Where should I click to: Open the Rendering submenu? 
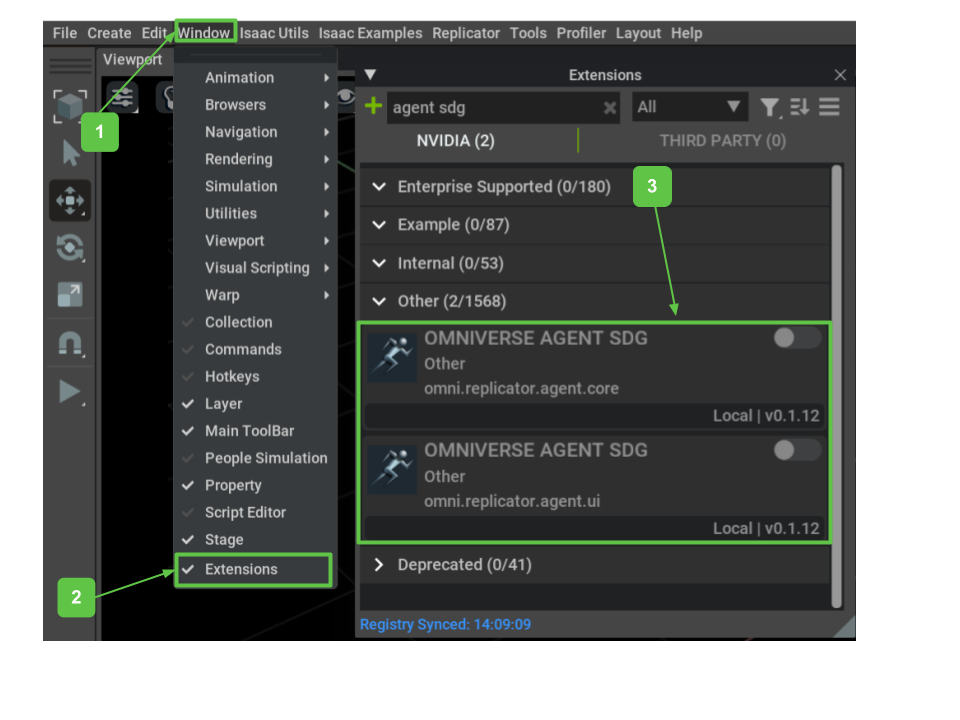(x=256, y=159)
